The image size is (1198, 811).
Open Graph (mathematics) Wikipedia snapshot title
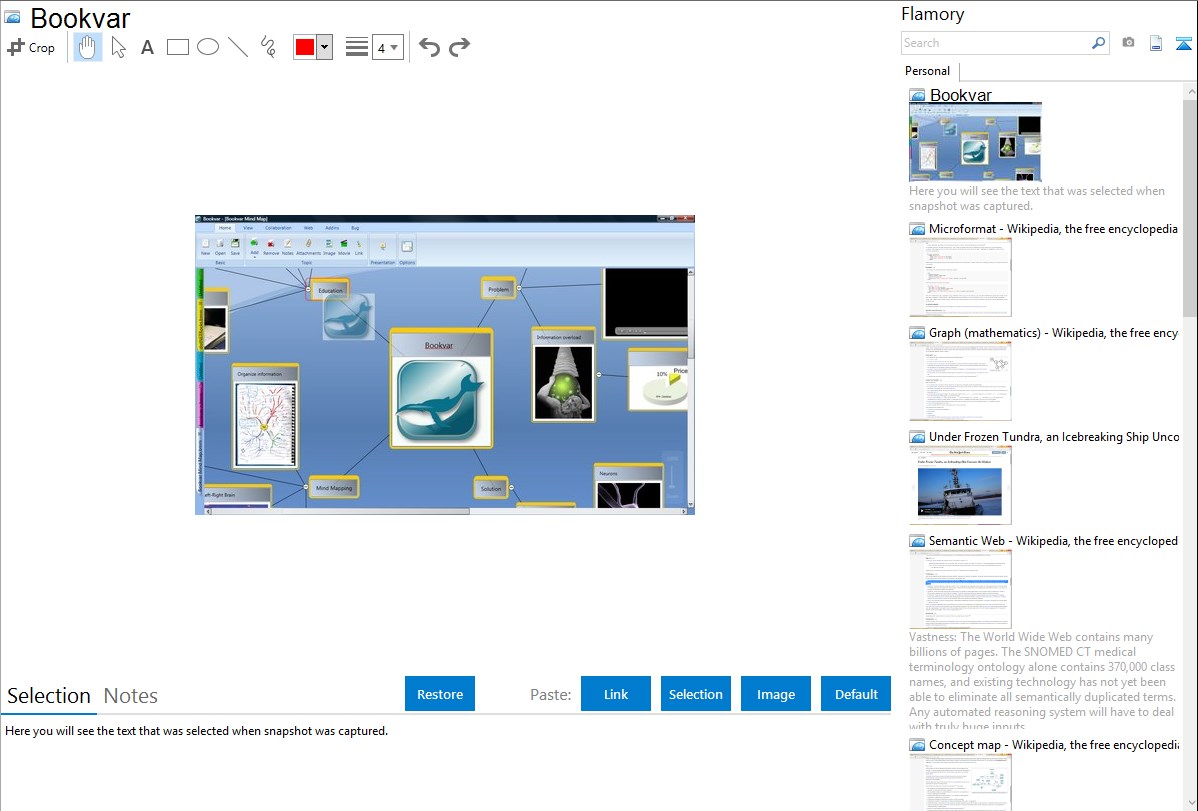1053,333
